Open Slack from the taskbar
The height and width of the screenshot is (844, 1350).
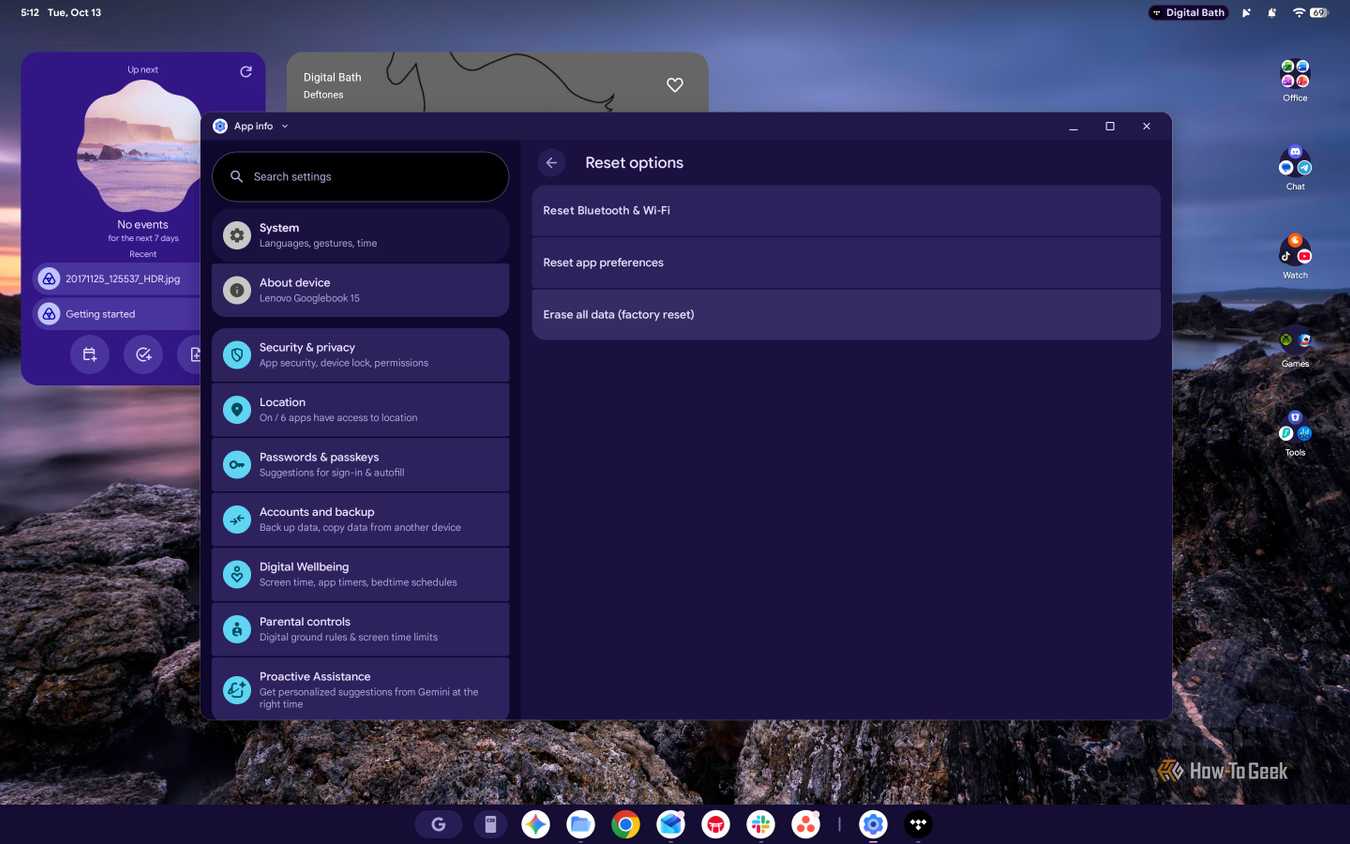click(761, 824)
